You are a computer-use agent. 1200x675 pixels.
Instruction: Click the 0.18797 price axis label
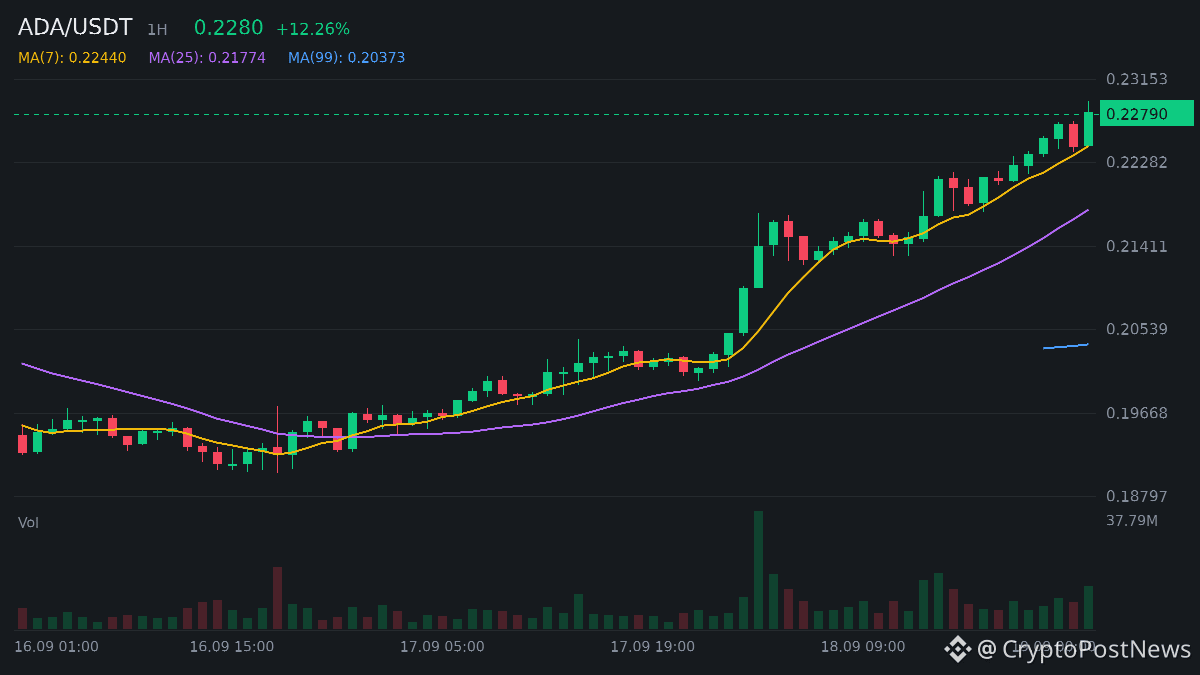(1137, 496)
